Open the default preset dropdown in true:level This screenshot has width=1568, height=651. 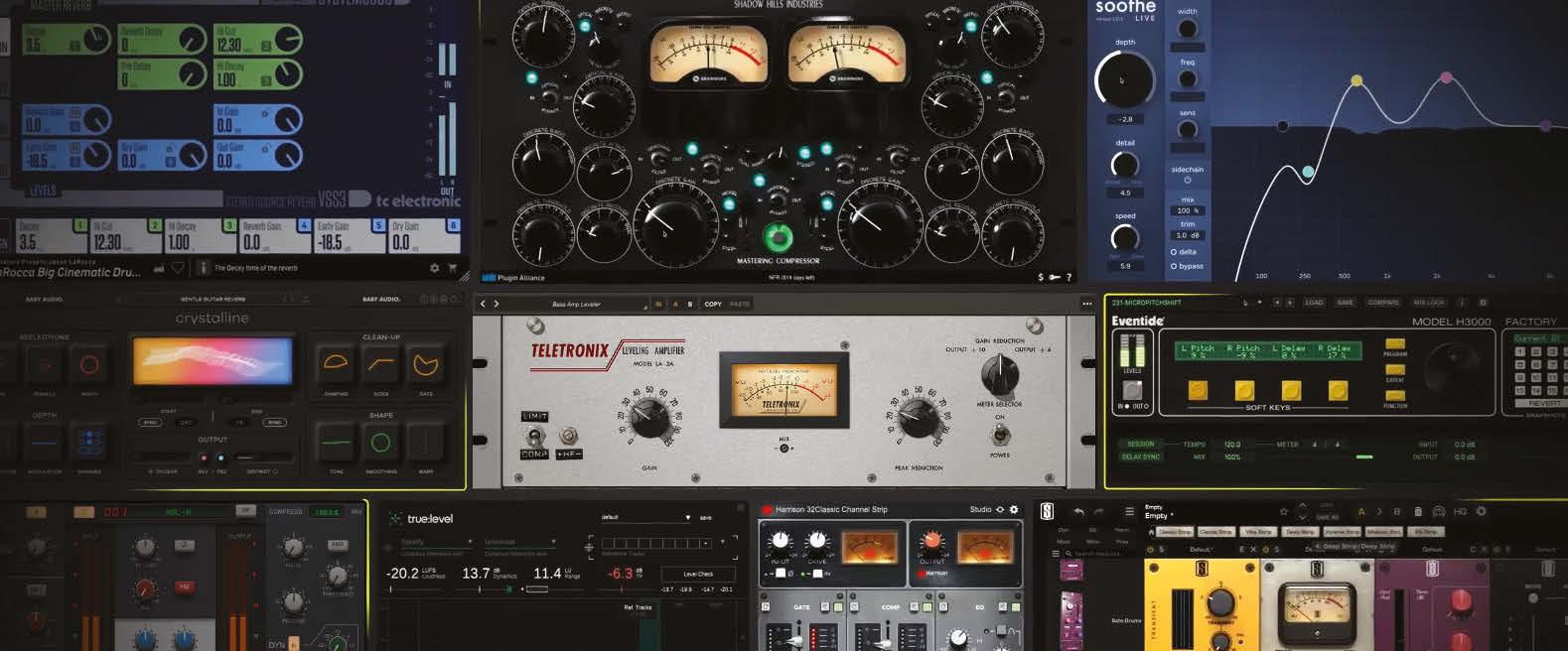645,517
